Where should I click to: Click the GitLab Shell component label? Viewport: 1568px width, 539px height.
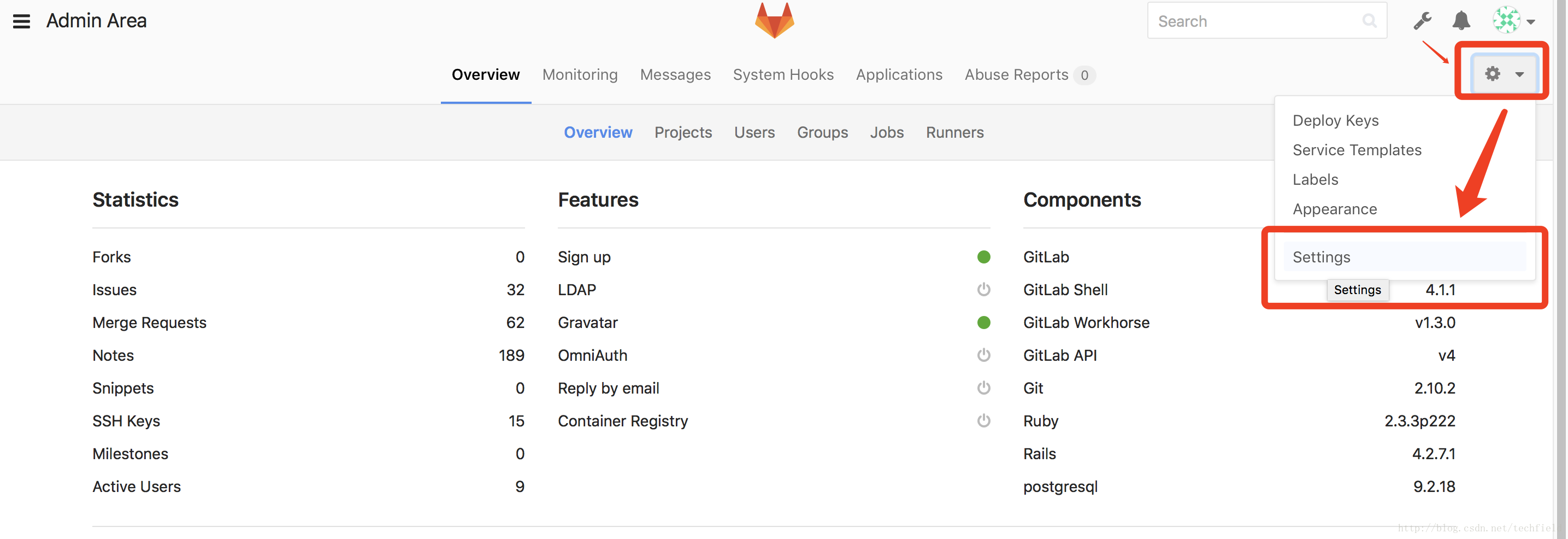point(1065,290)
